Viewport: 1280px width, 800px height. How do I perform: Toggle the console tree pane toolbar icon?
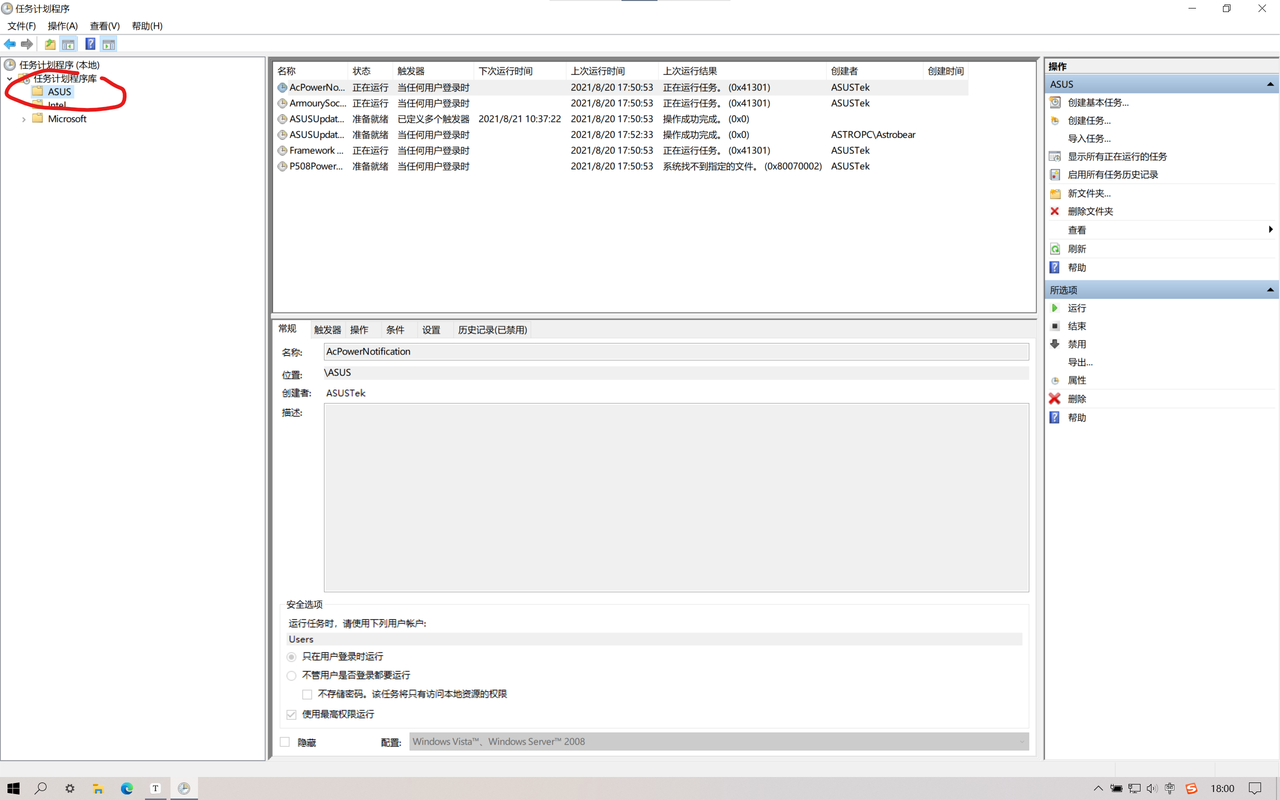pyautogui.click(x=68, y=44)
